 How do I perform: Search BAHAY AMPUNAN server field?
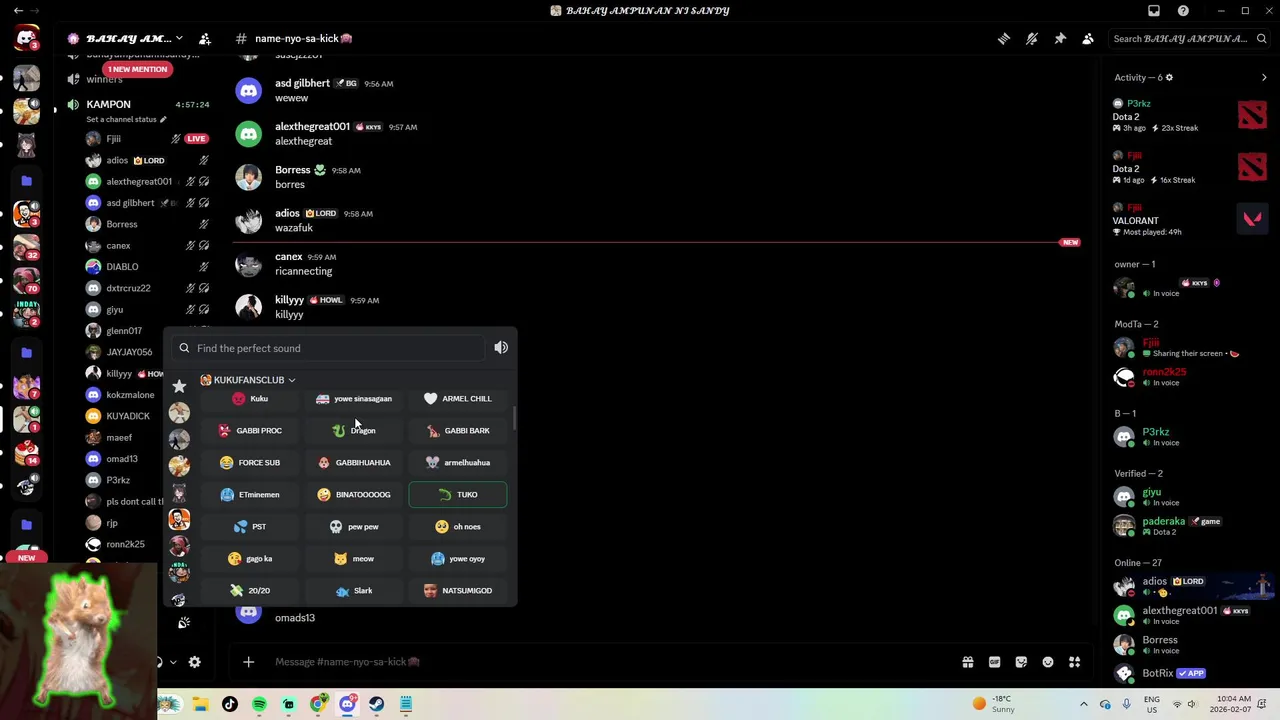(1188, 39)
